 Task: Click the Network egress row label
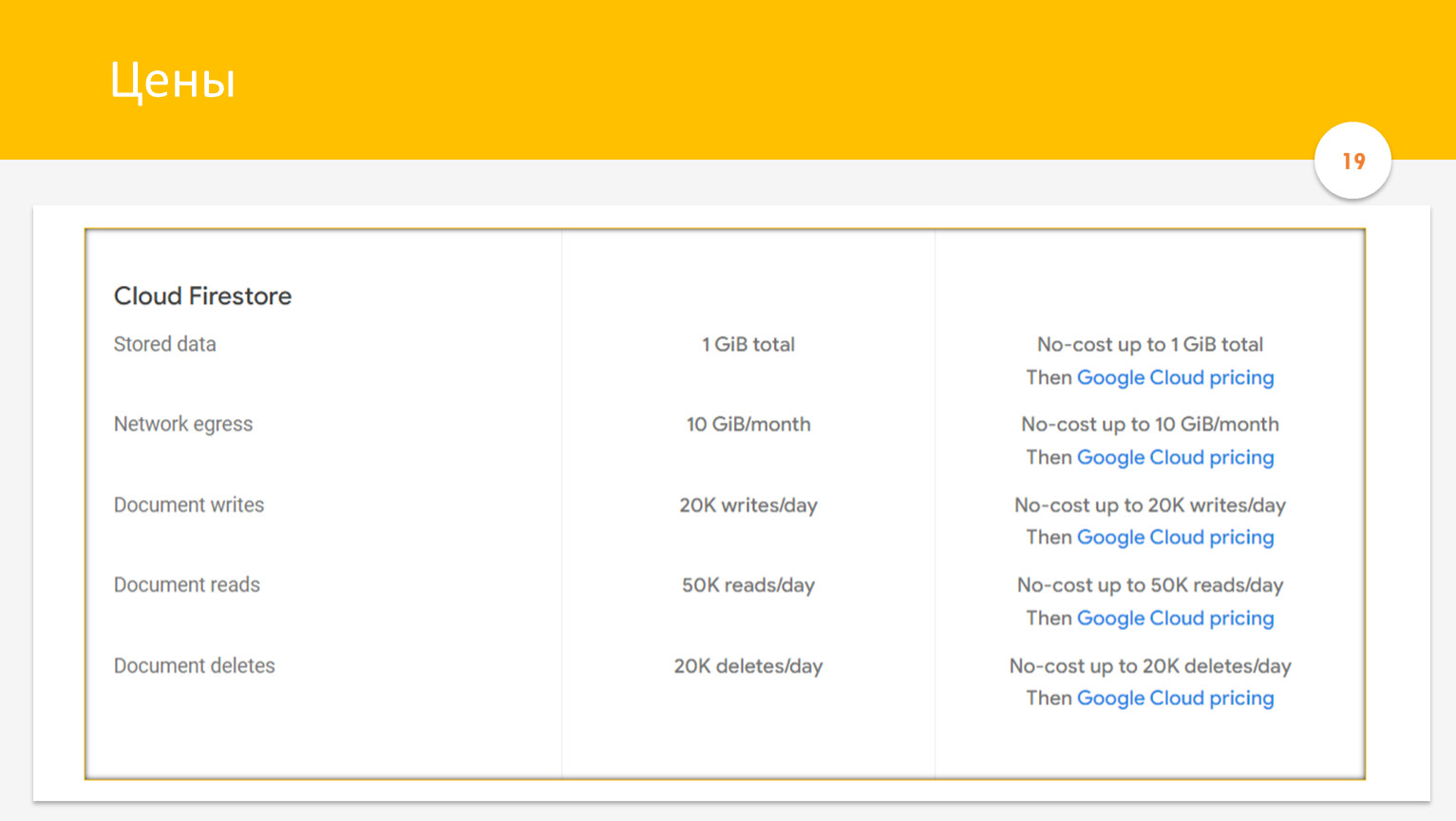point(183,425)
